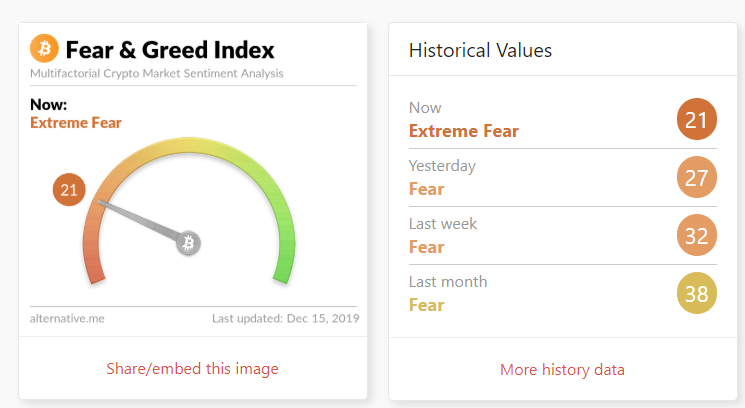Click the Yesterday Fear row label
Viewport: 745px width, 408px height.
[426, 189]
